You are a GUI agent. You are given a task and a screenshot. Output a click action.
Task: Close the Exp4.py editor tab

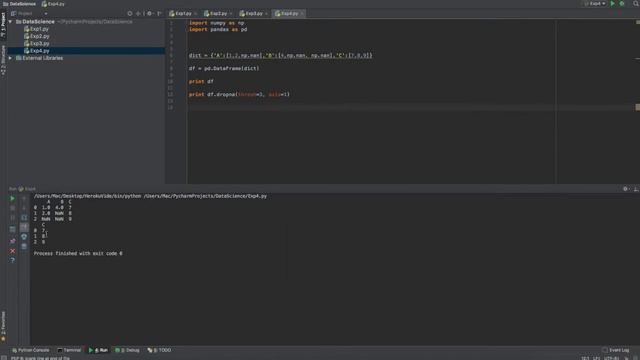pos(302,14)
